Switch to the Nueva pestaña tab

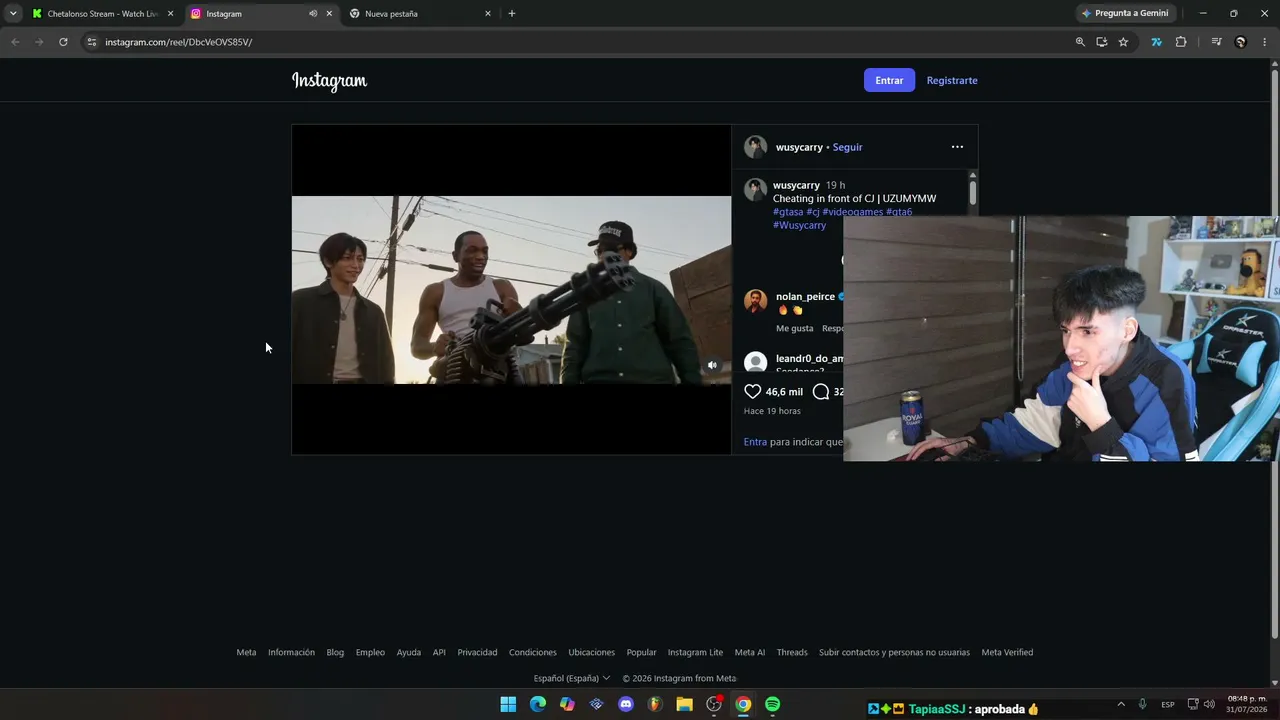(x=420, y=14)
